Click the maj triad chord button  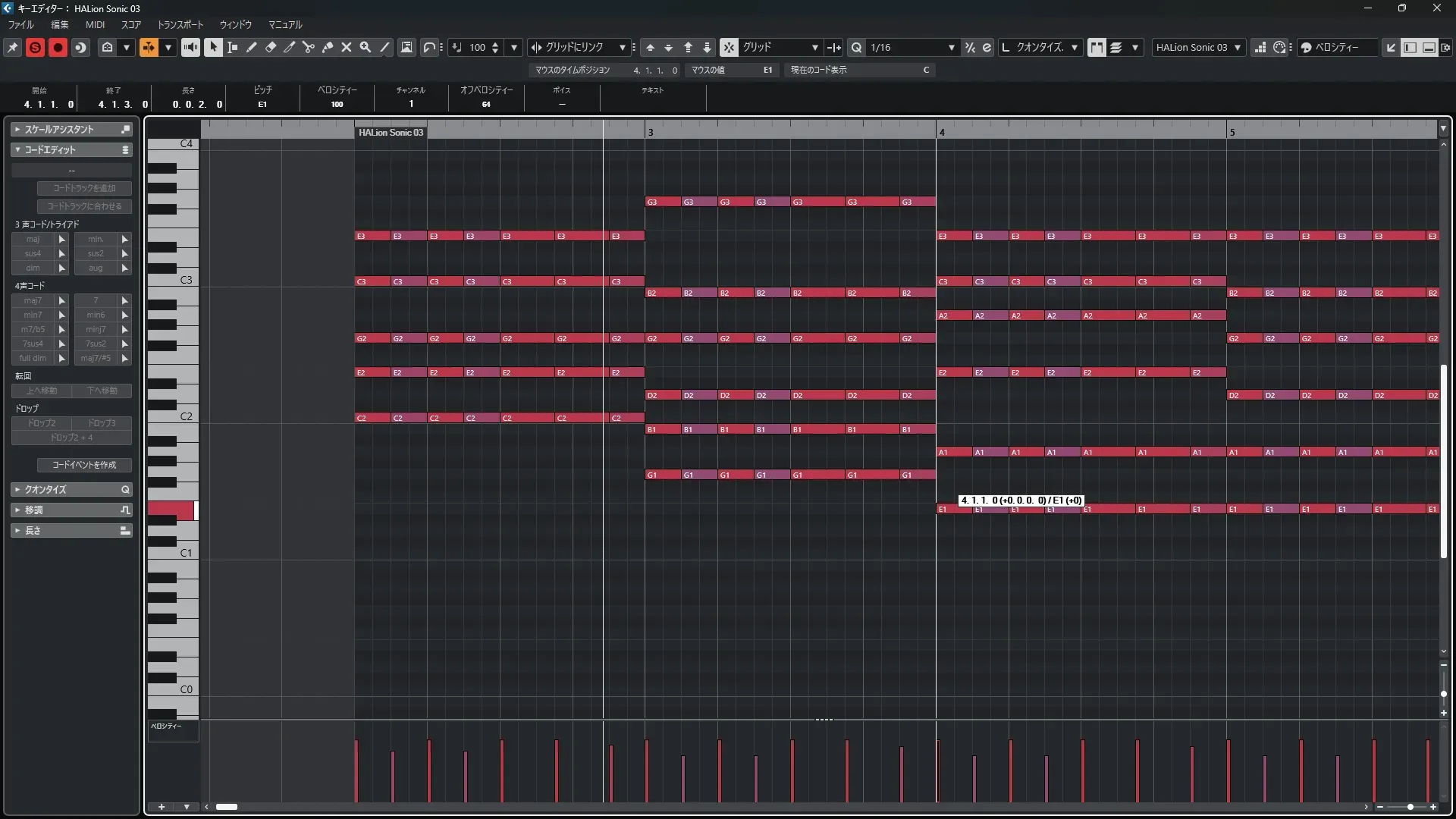pos(33,239)
